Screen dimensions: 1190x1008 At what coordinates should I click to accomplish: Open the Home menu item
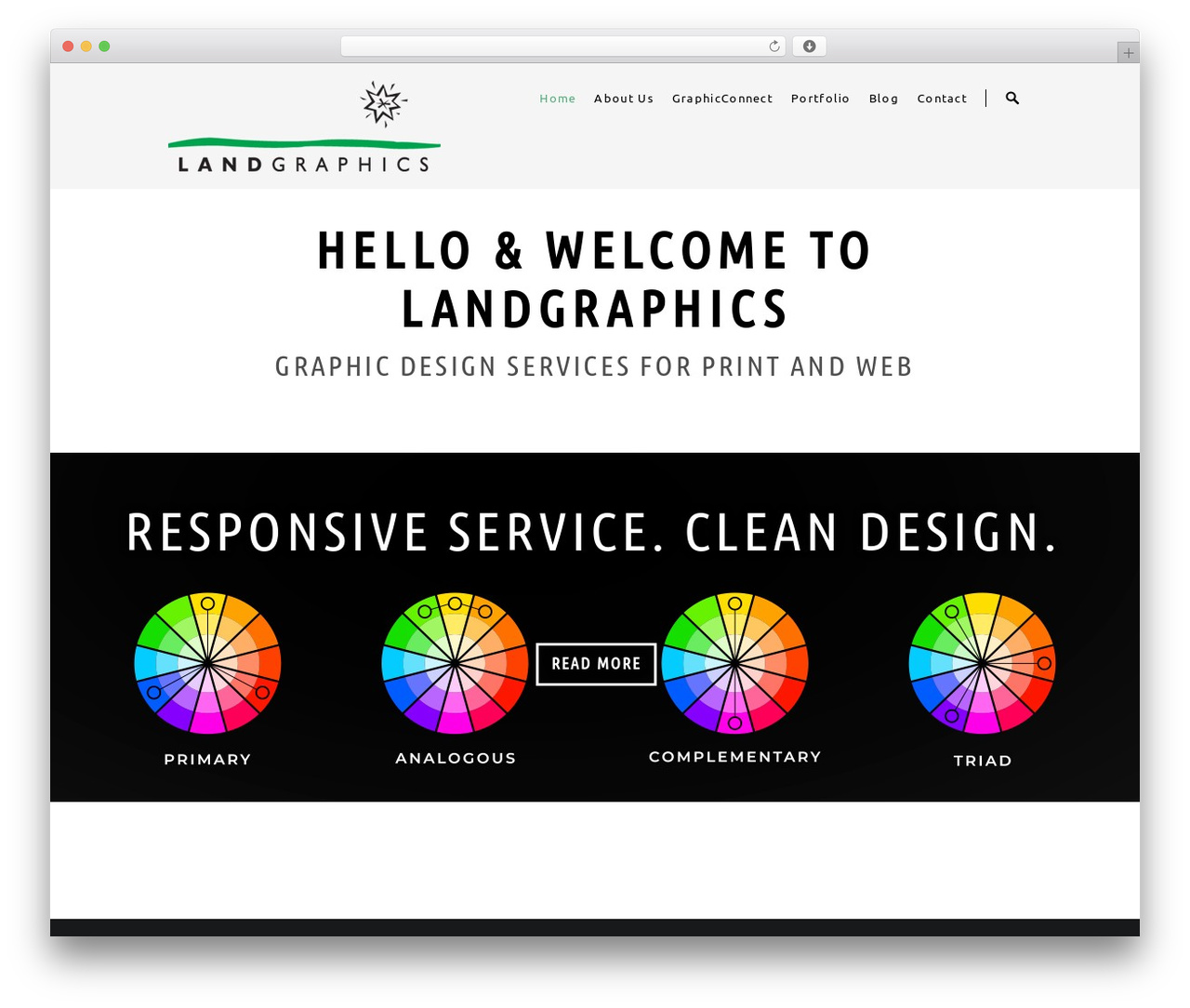[x=558, y=99]
